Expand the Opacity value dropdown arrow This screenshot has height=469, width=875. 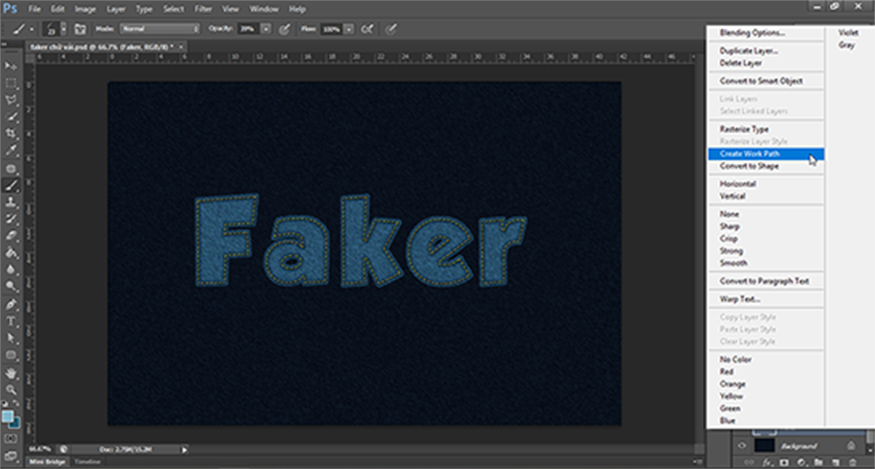[x=266, y=29]
